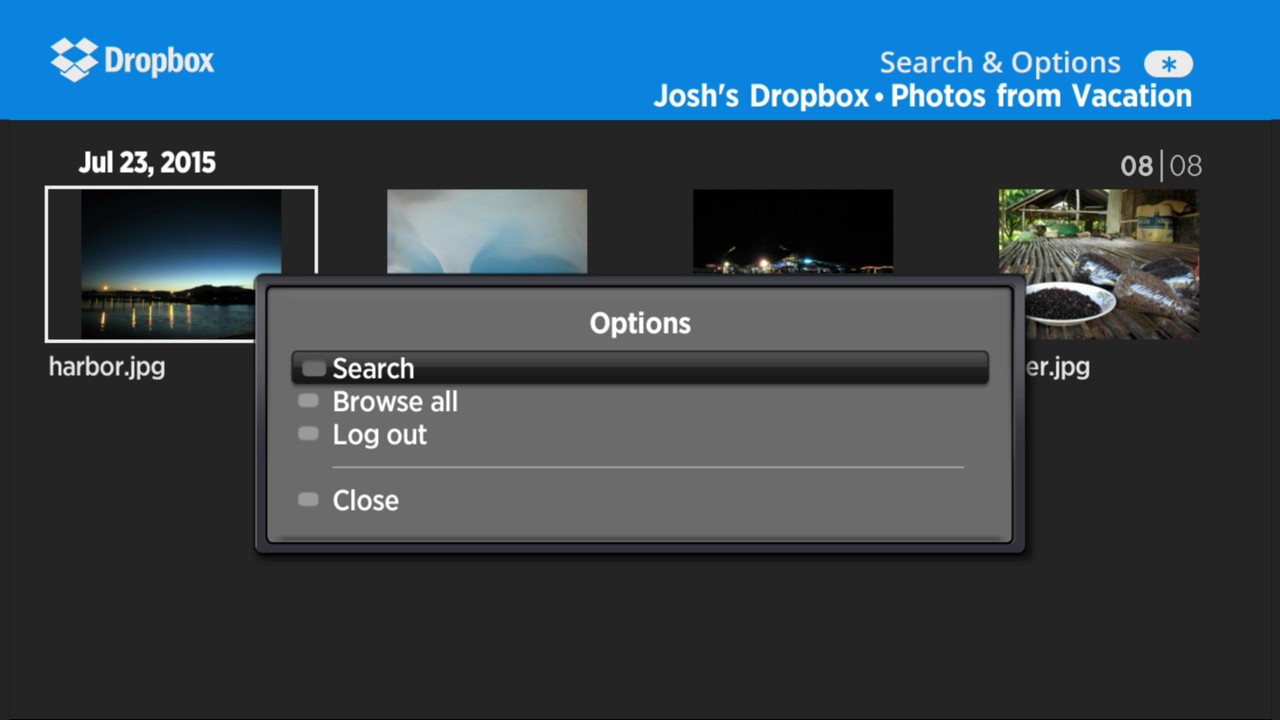Choose Browse all from the Options menu
The width and height of the screenshot is (1280, 720).
pyautogui.click(x=395, y=402)
